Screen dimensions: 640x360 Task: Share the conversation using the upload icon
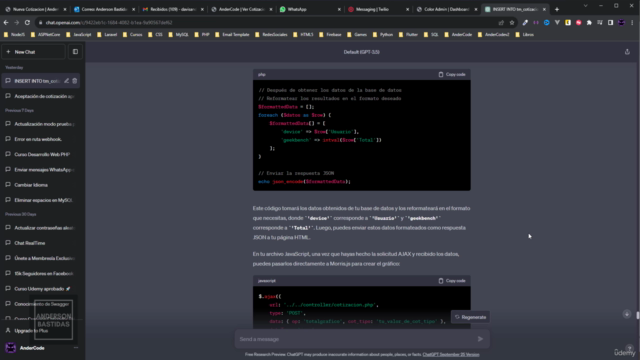(627, 52)
